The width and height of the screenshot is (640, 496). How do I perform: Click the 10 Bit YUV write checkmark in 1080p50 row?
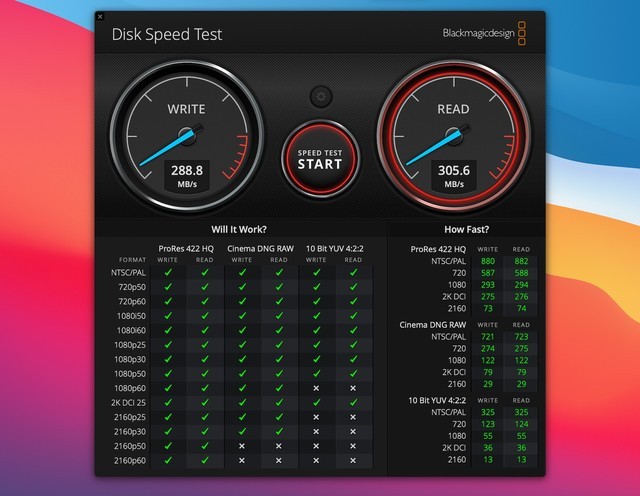pos(316,373)
